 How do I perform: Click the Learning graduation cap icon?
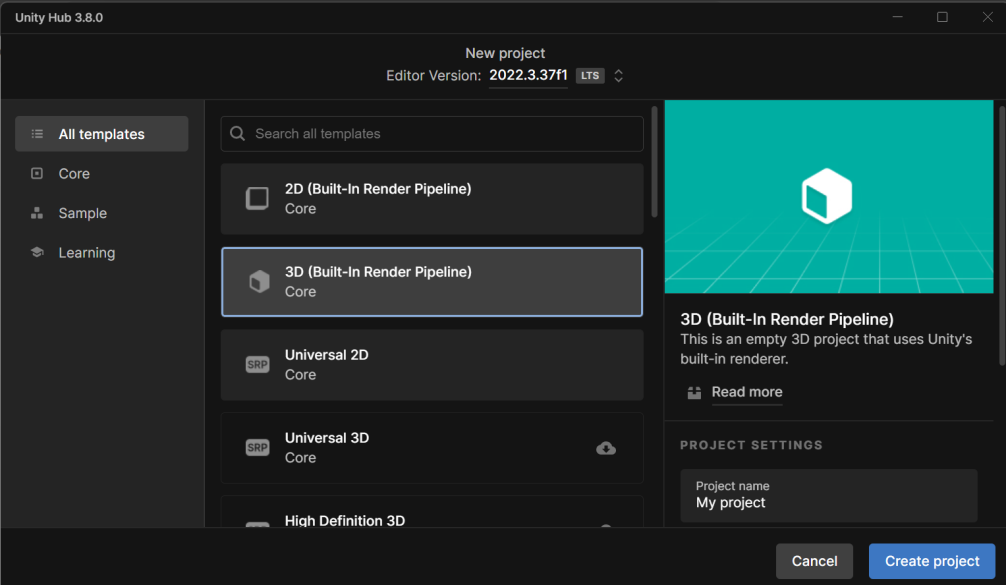tap(37, 252)
